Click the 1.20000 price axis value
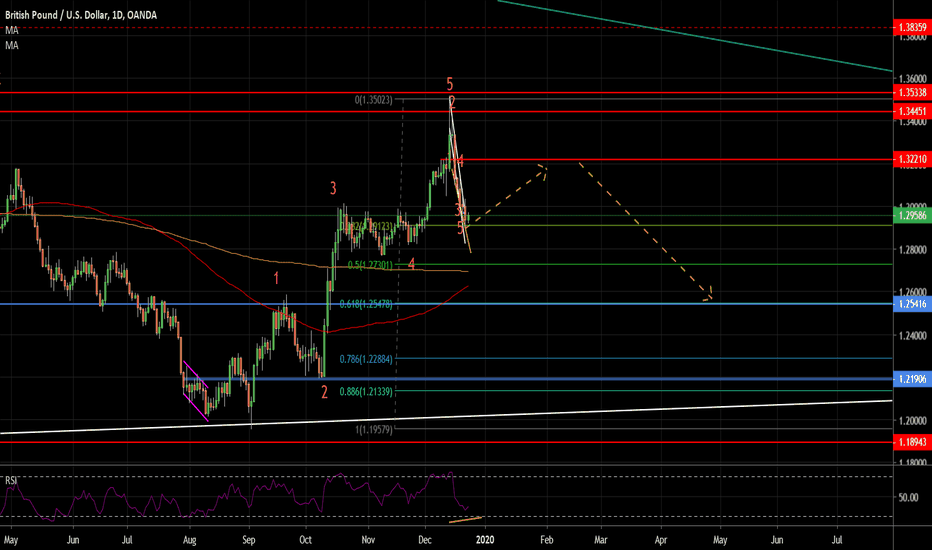 click(912, 420)
